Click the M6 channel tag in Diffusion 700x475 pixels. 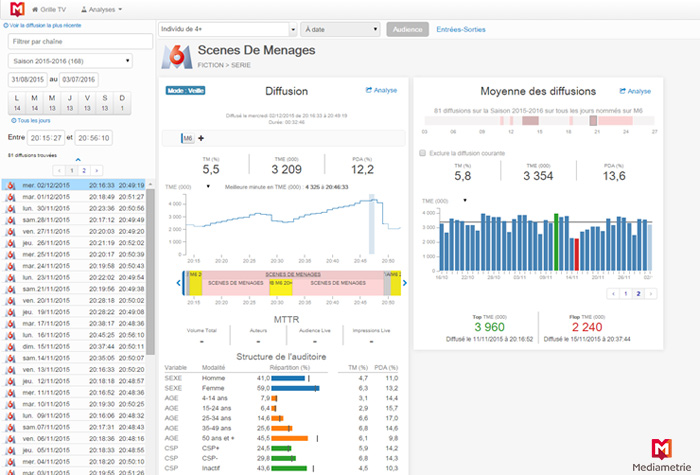tap(188, 138)
